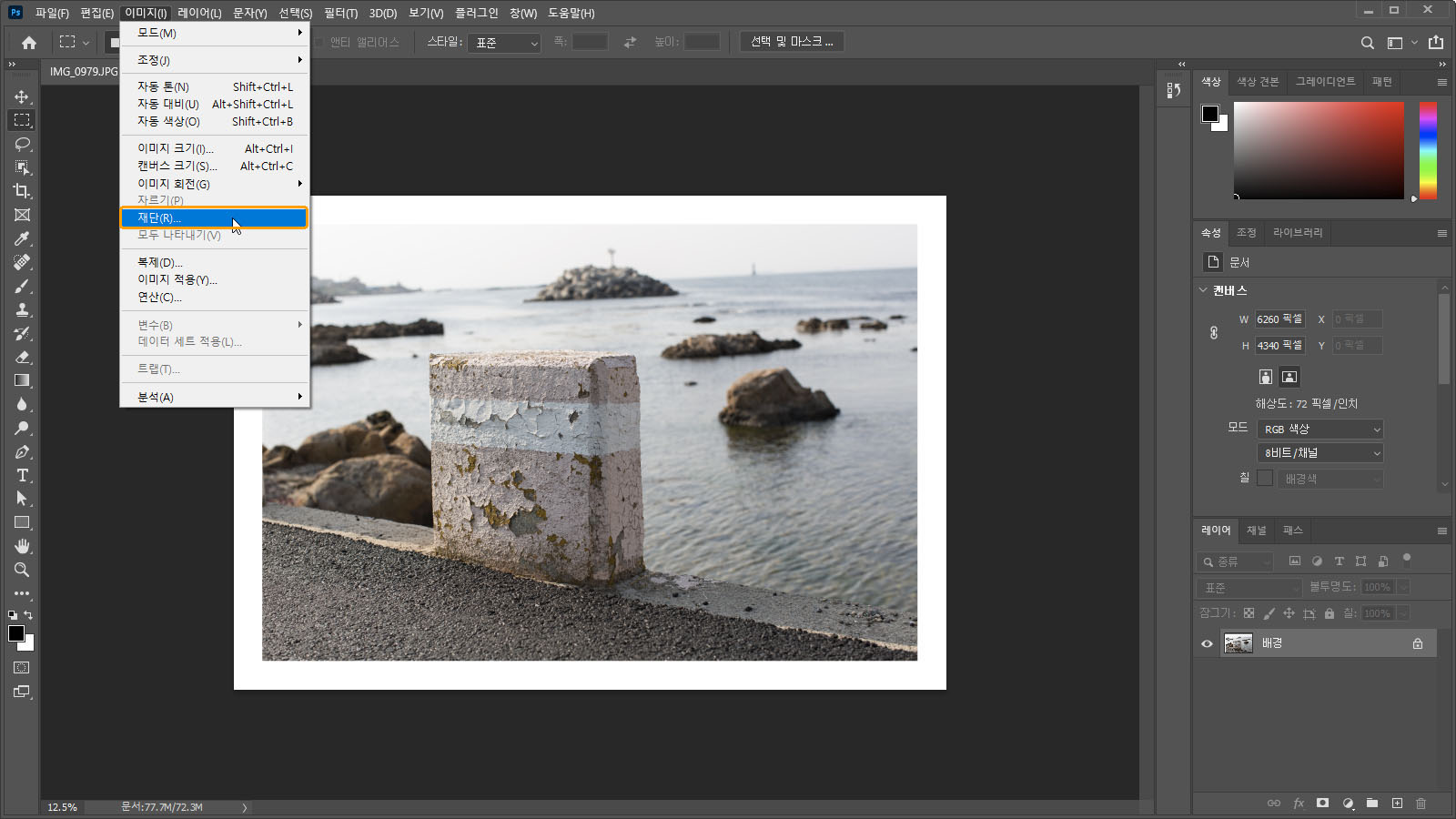Image resolution: width=1456 pixels, height=819 pixels.
Task: Expand the 이미지 회전(G) submenu
Action: pos(216,184)
